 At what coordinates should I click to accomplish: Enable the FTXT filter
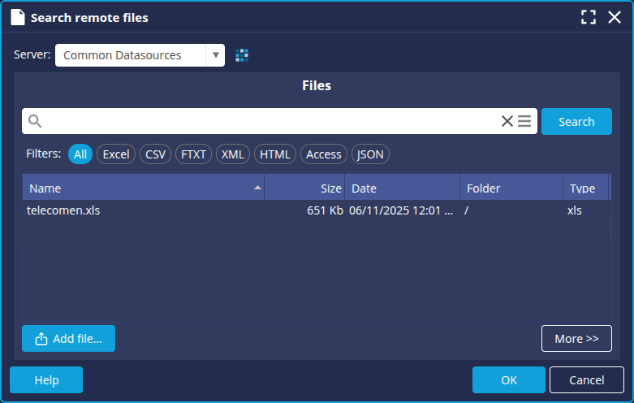193,154
